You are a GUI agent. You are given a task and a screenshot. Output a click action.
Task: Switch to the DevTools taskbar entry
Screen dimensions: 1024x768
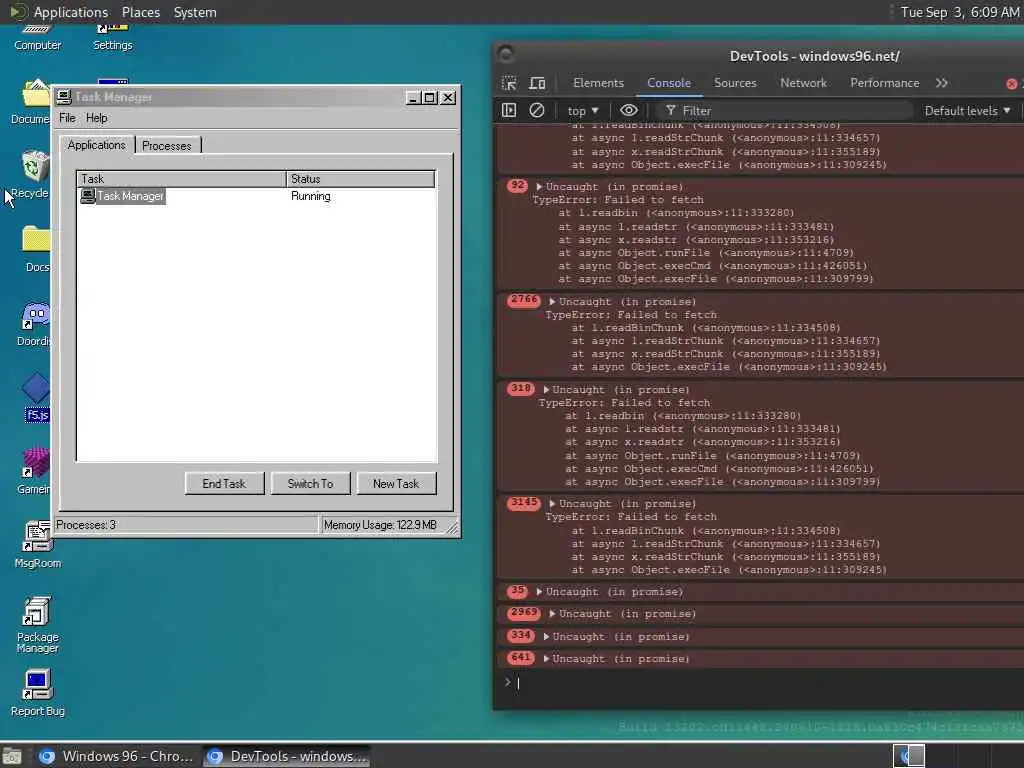287,756
